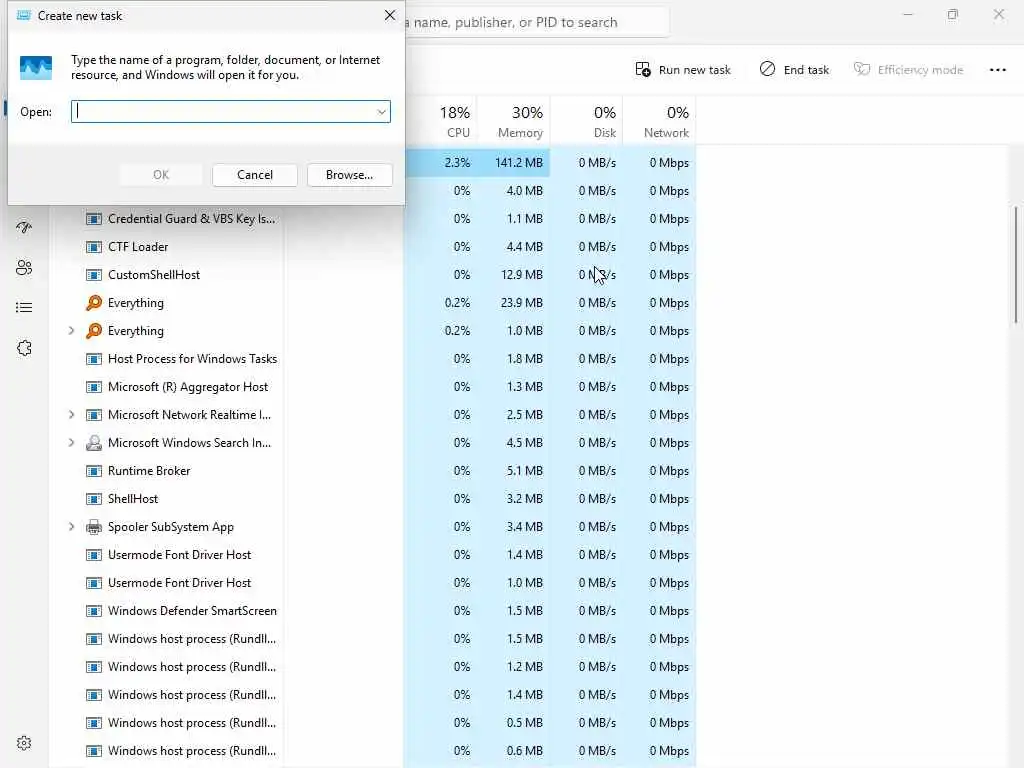
Task: Click the Microsoft Windows Search Indexer icon
Action: [94, 443]
